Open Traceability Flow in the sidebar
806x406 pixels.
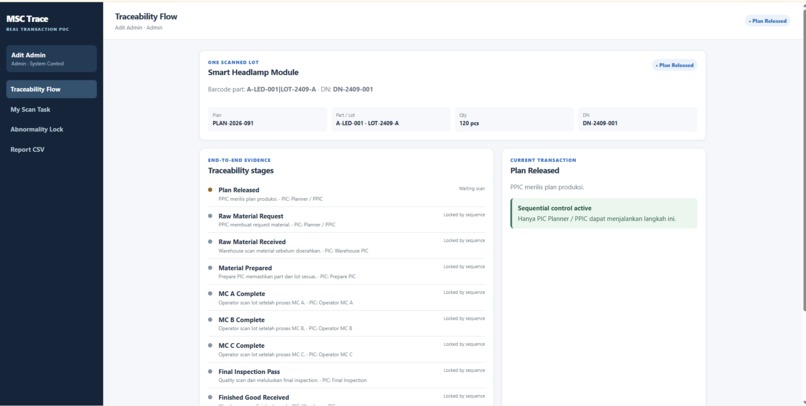tap(51, 89)
